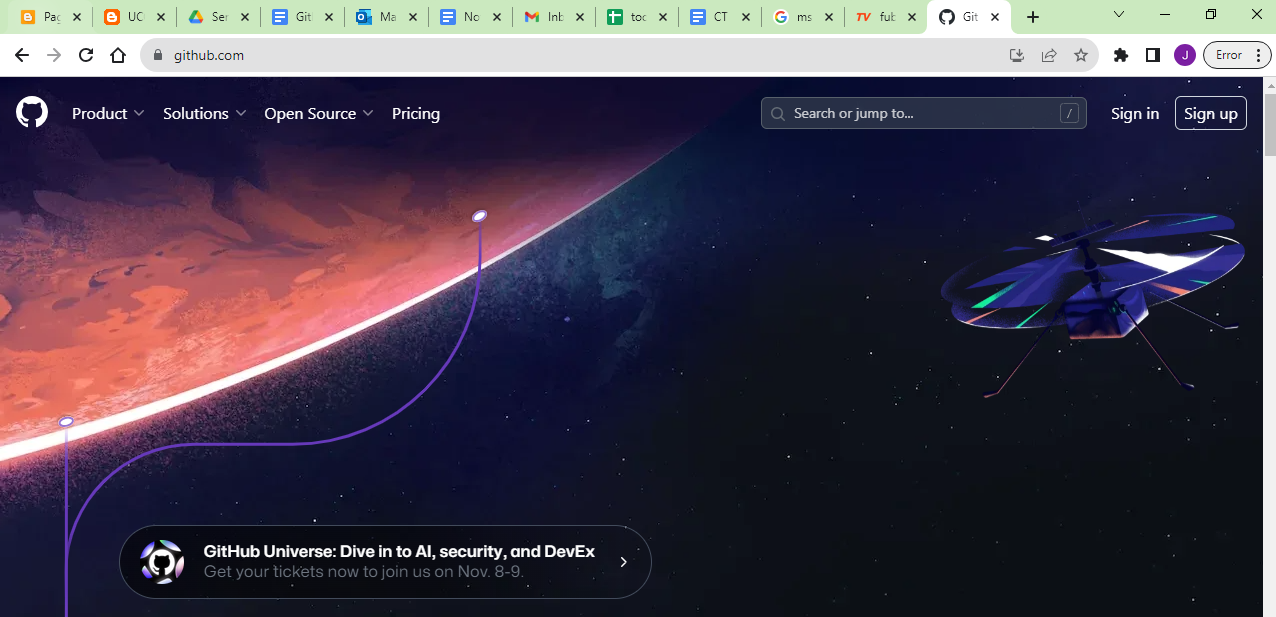The width and height of the screenshot is (1276, 617).
Task: Click the new tab plus button
Action: (1033, 17)
